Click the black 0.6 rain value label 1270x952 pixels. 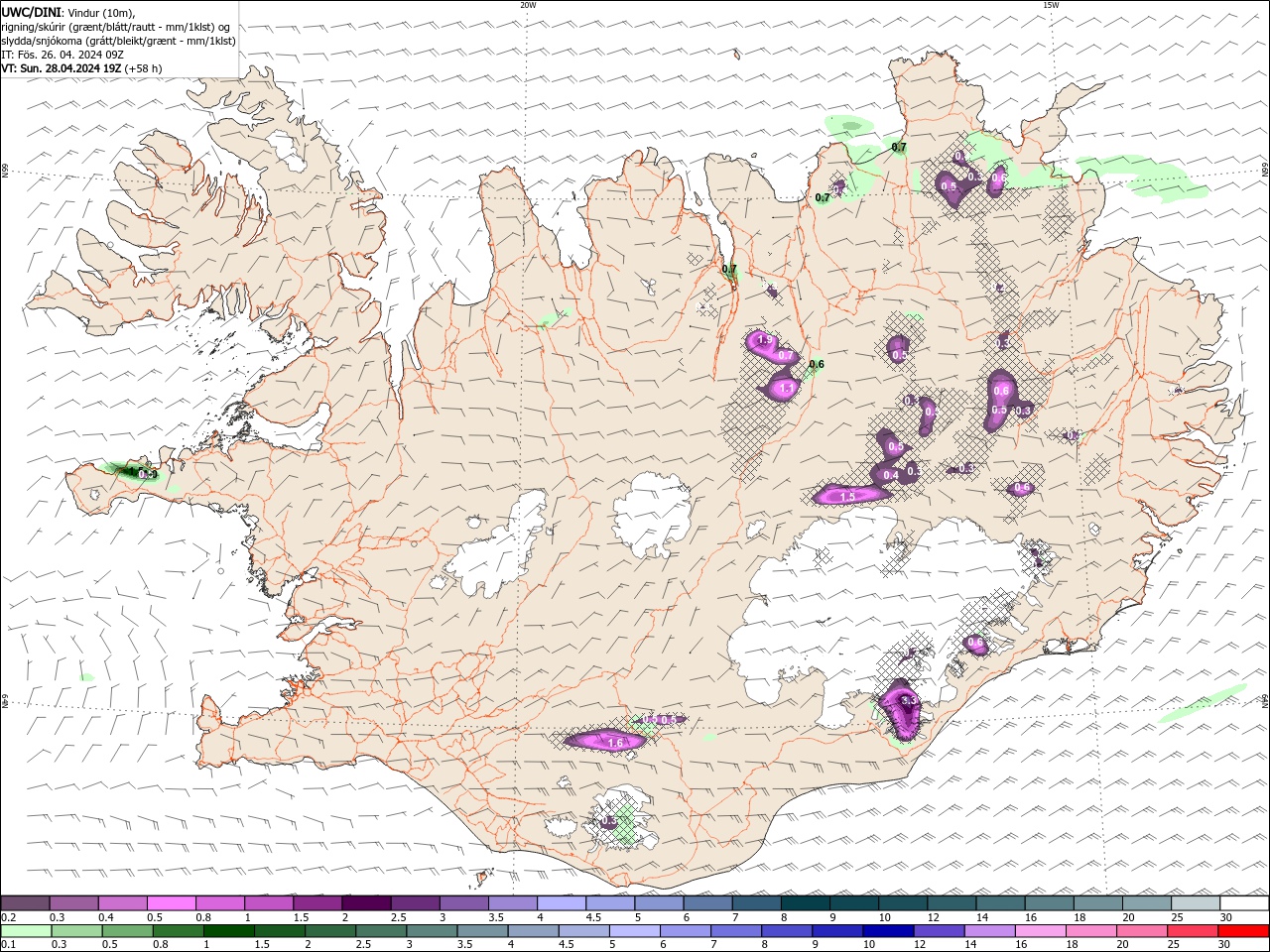(817, 365)
